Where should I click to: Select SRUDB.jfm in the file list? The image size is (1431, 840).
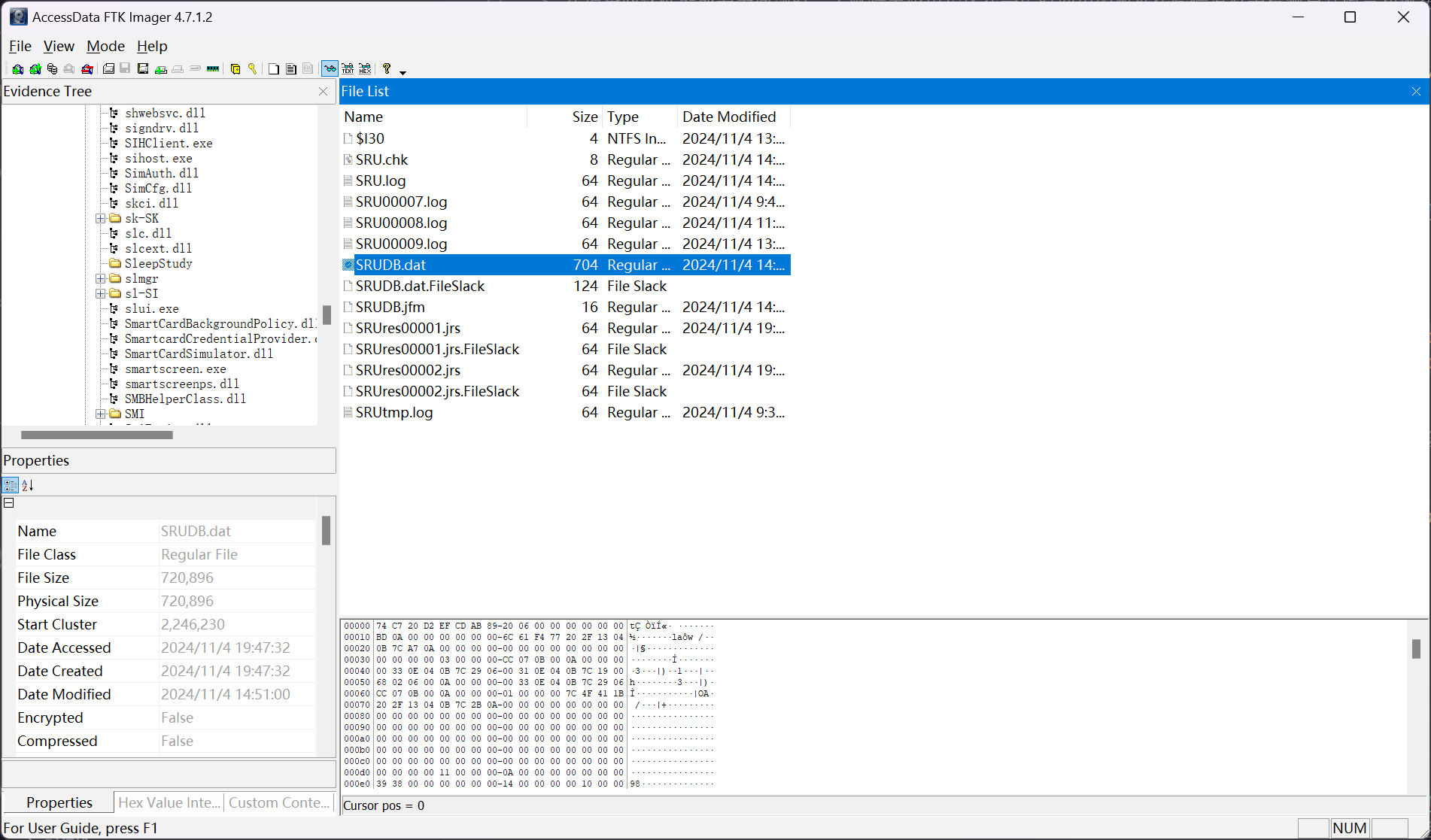tap(566, 307)
